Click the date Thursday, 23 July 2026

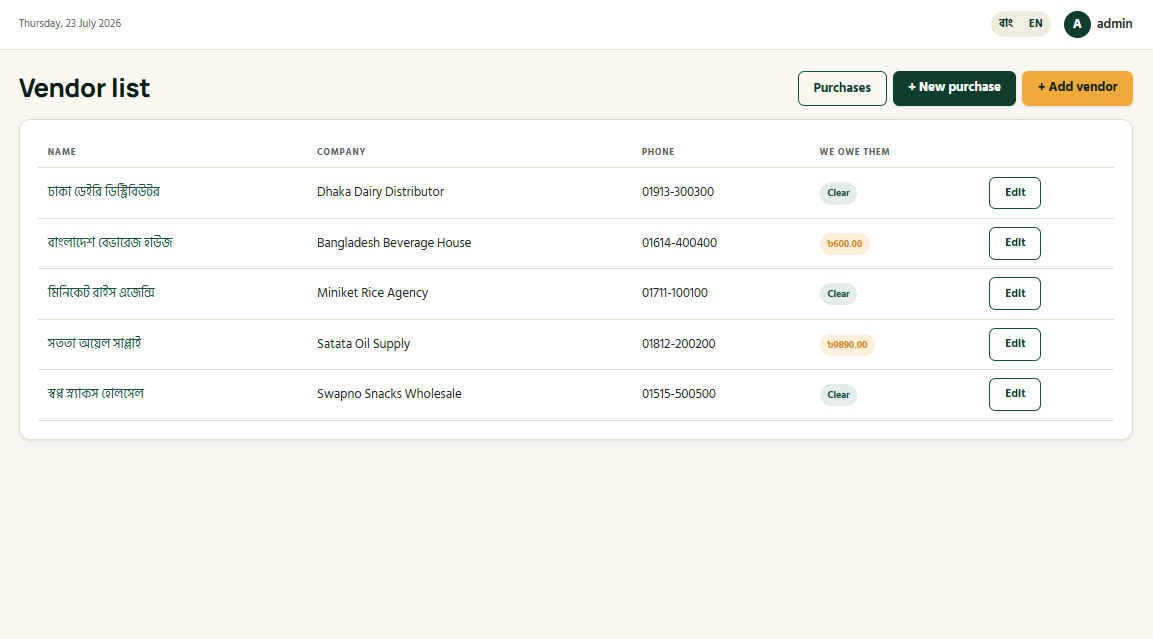click(70, 24)
